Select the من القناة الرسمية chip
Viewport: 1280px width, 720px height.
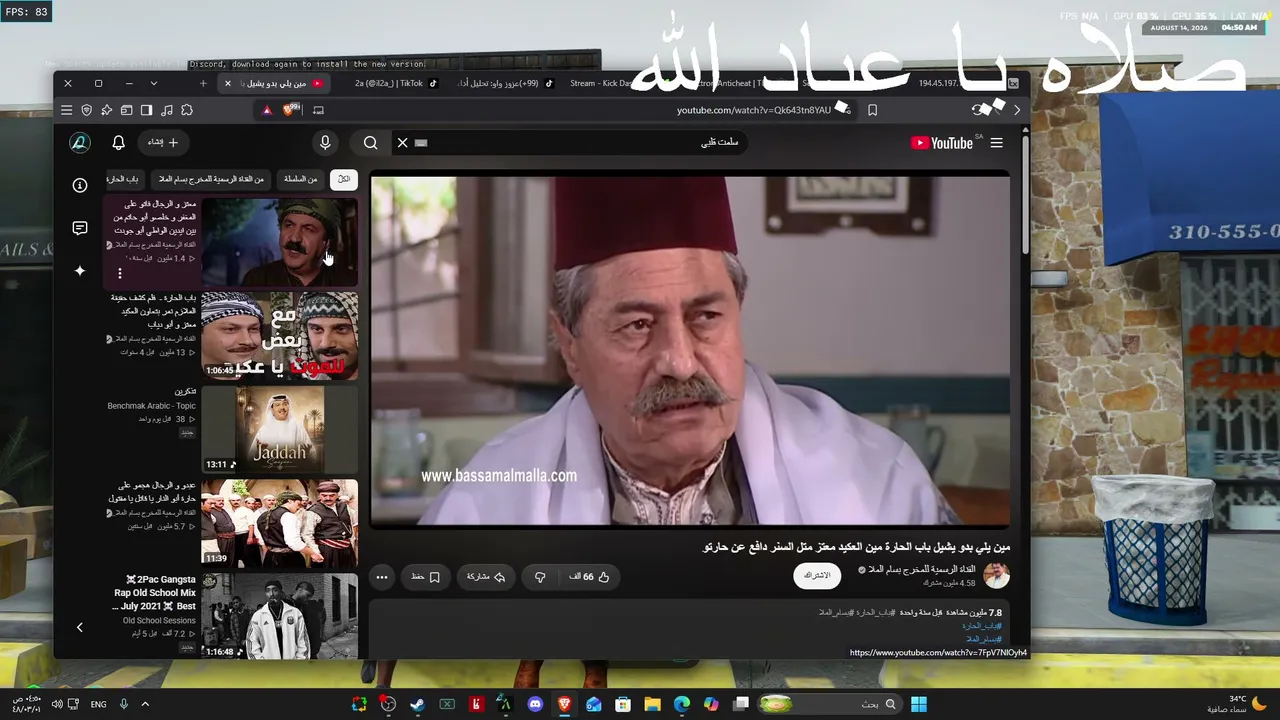[x=211, y=179]
